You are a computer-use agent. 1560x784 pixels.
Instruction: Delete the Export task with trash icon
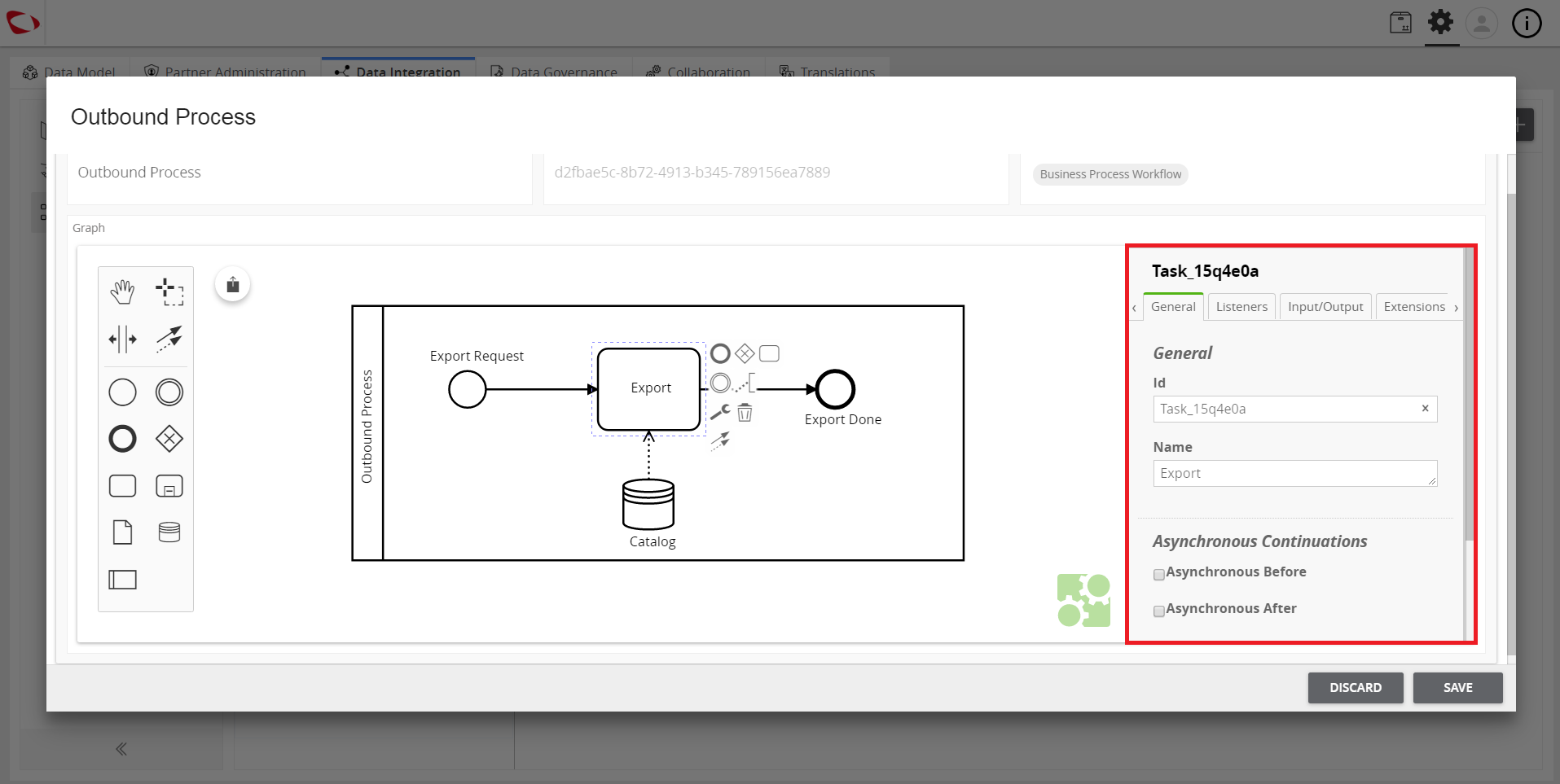click(745, 413)
